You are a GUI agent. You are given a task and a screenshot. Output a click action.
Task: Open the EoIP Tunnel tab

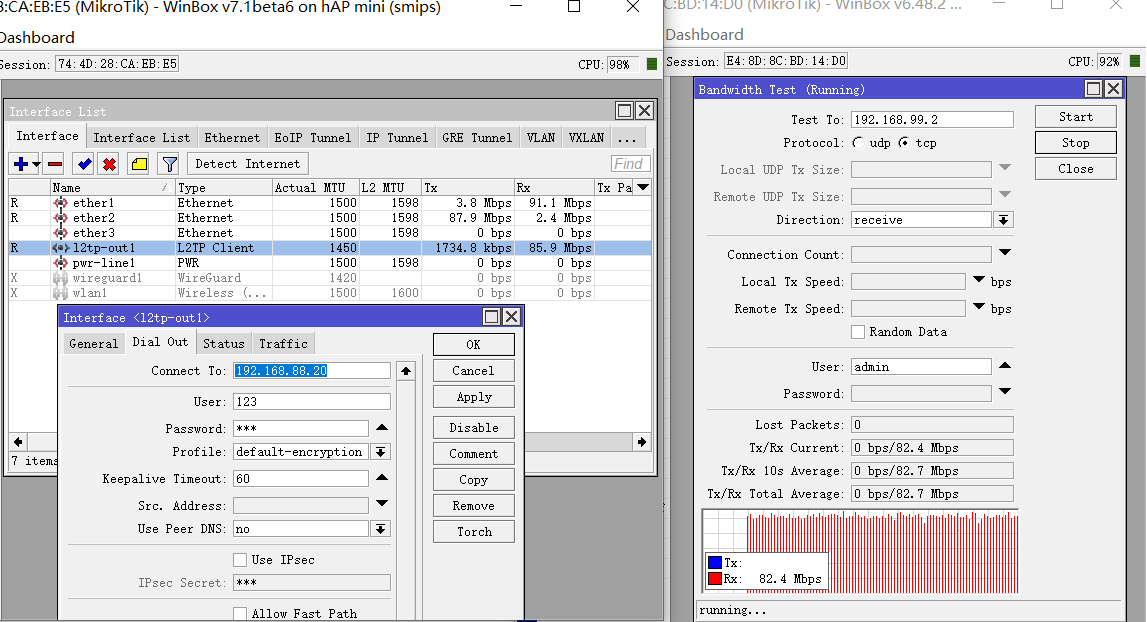tap(312, 138)
